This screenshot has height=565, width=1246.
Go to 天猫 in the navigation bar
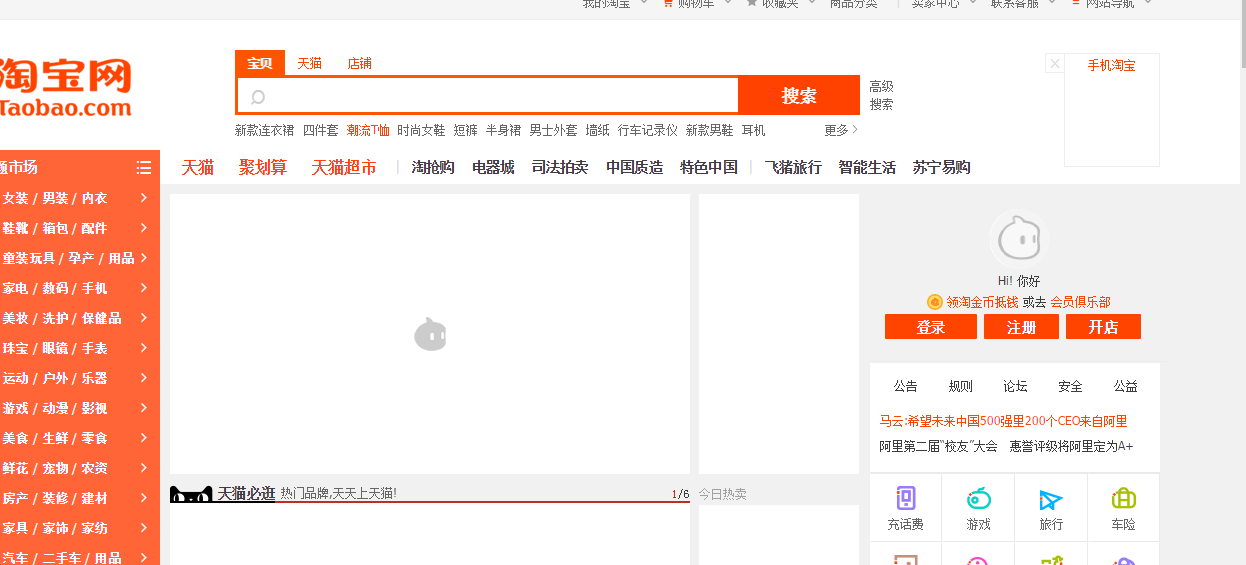click(x=198, y=167)
